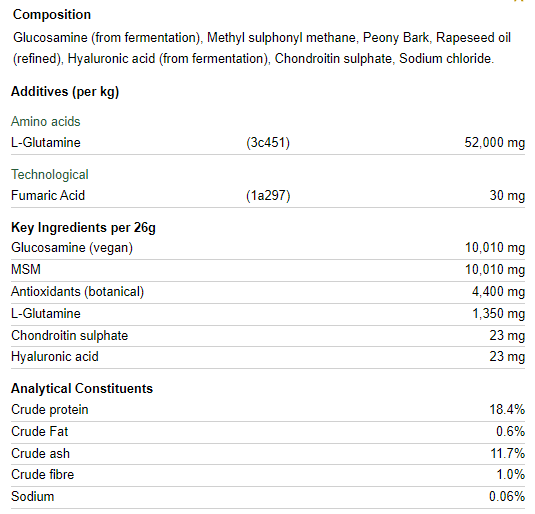Click the Antioxidants (botanical) row
This screenshot has height=514, width=535.
pos(268,291)
